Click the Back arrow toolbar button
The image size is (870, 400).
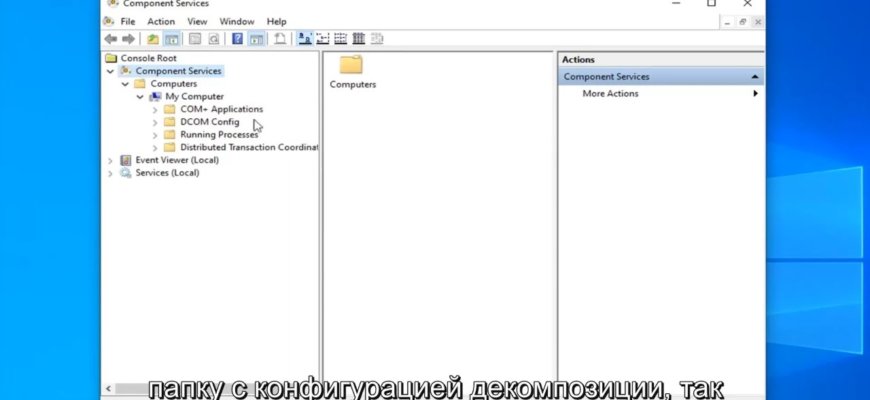tap(111, 39)
